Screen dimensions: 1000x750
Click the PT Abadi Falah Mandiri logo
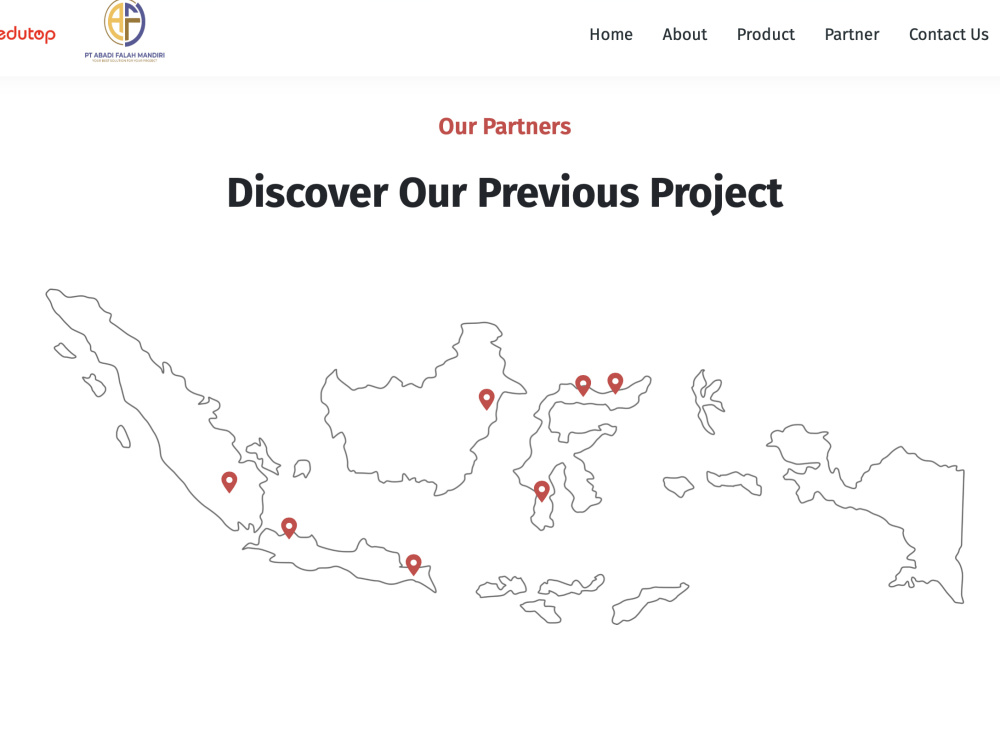click(x=125, y=31)
